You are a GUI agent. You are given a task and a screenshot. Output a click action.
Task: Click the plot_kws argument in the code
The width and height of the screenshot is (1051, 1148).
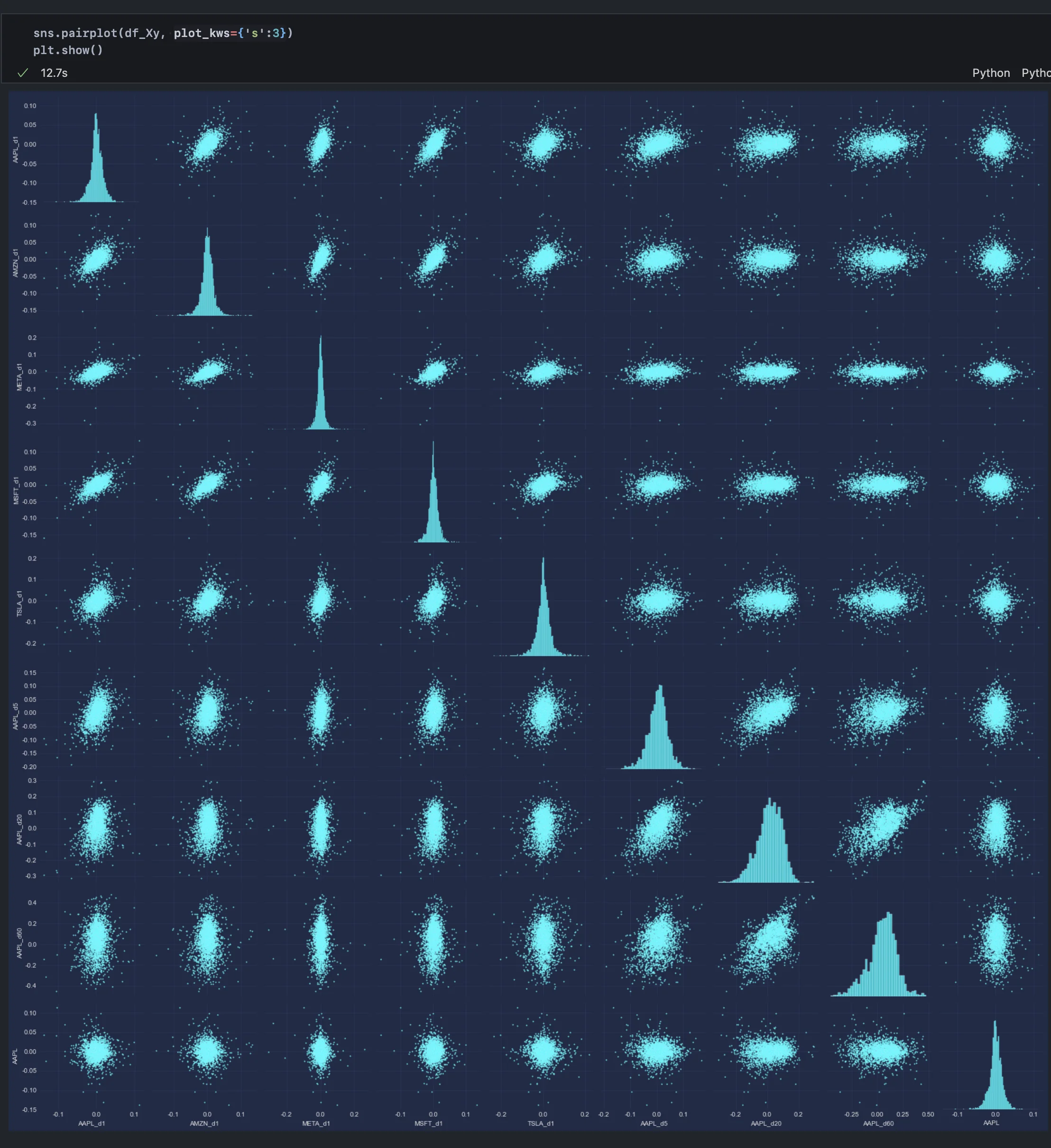pos(201,33)
